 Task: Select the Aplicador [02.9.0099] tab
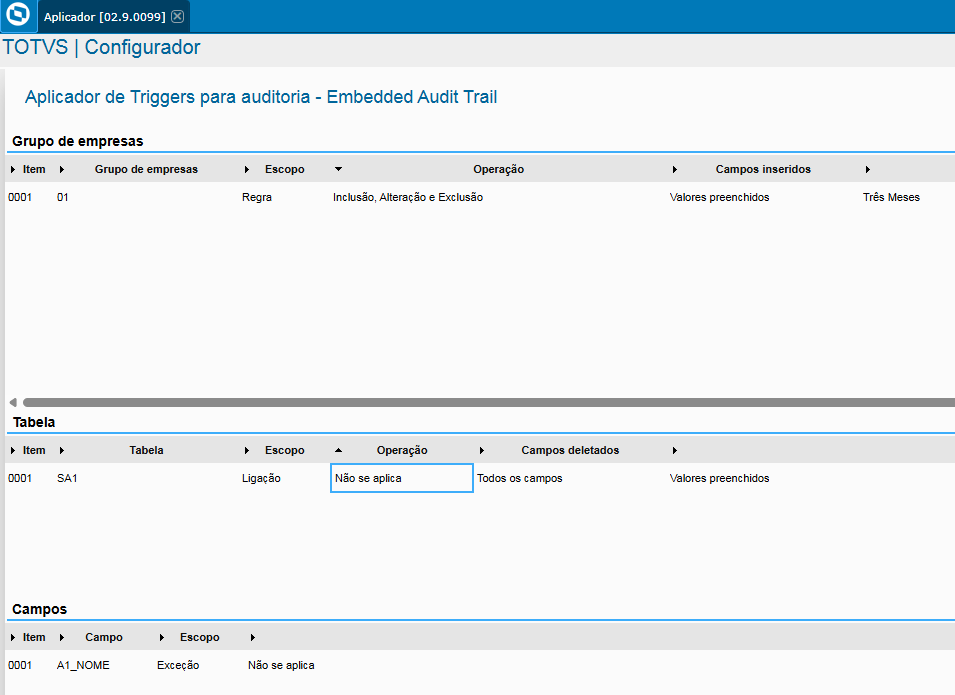pos(104,16)
